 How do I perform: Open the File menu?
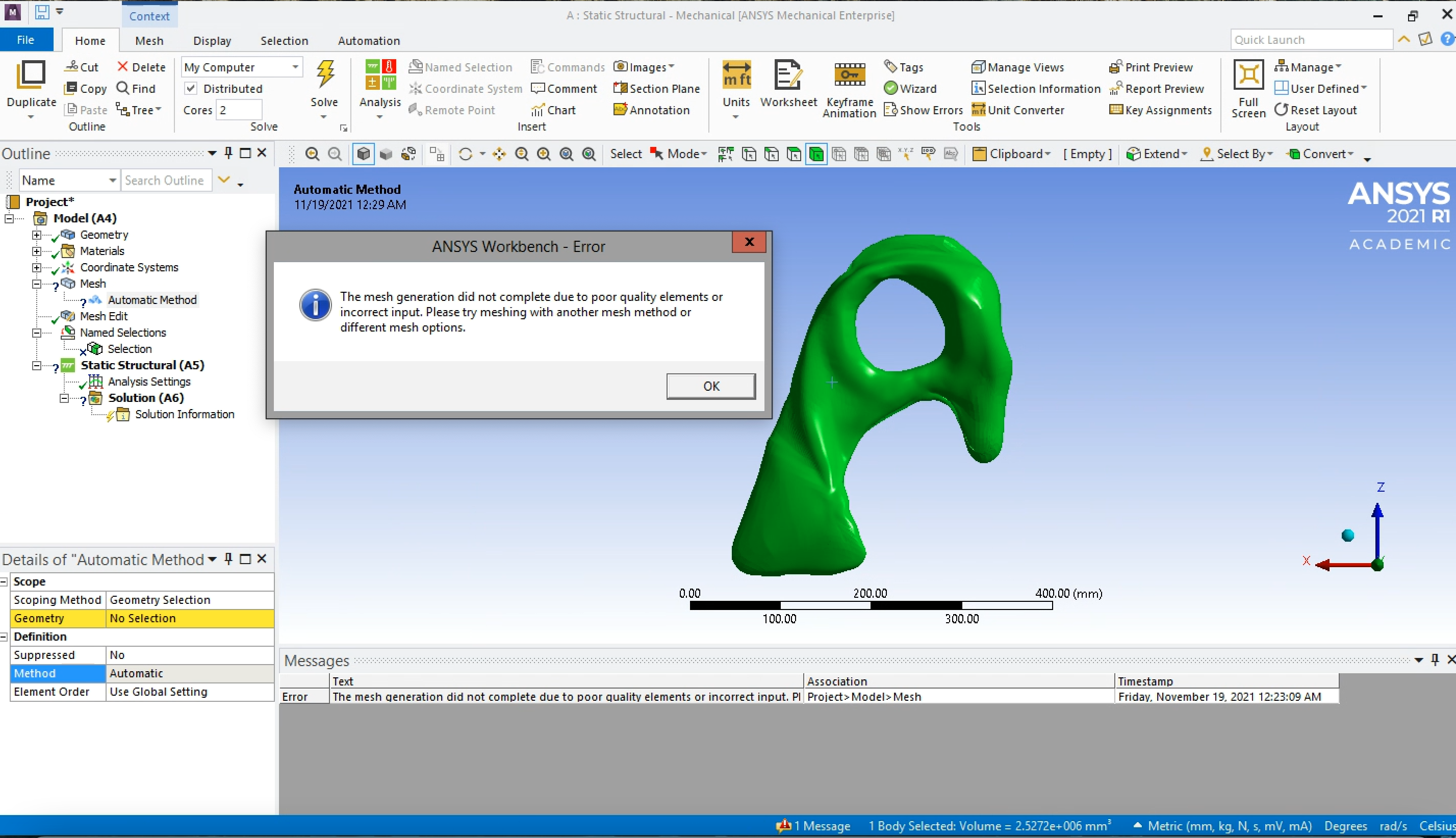click(26, 40)
